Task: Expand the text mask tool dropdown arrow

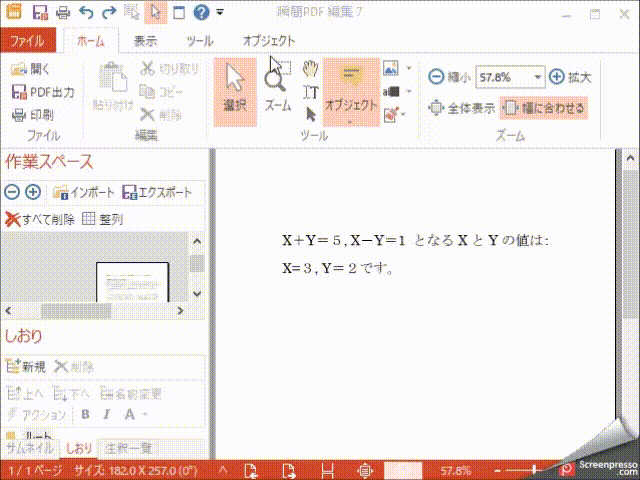Action: [x=409, y=92]
